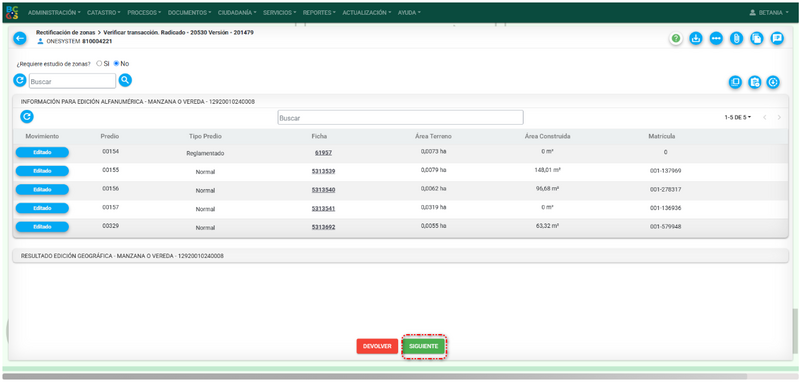Open the SERVICIOS dropdown menu
Viewport: 800px width, 382px height.
pyautogui.click(x=280, y=13)
